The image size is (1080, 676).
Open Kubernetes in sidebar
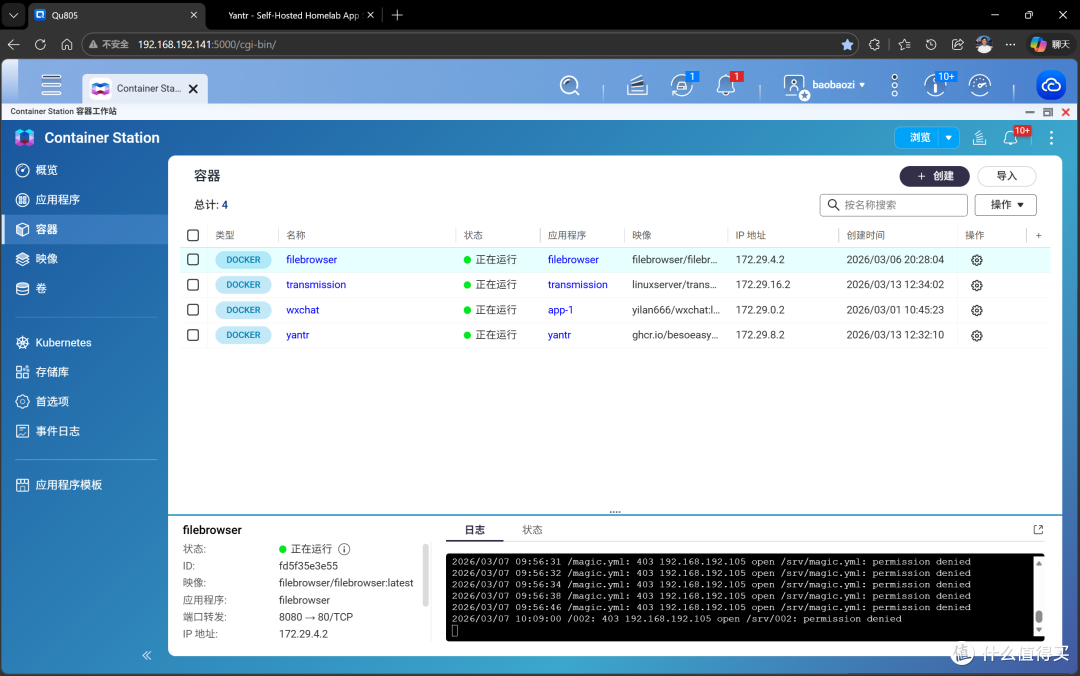tap(84, 342)
